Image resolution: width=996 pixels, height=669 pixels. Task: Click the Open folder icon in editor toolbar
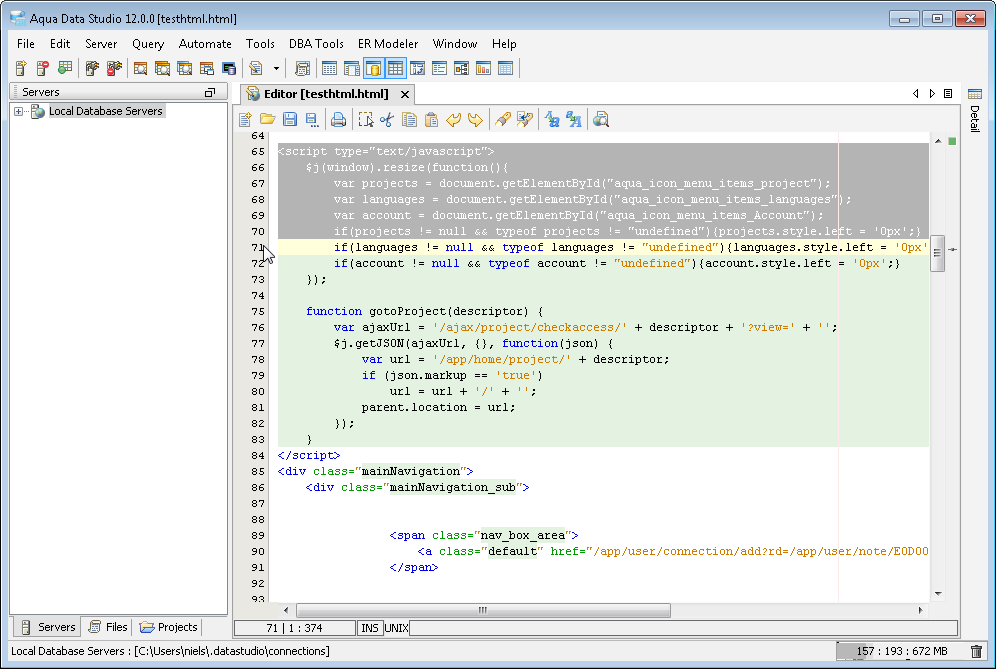tap(267, 120)
